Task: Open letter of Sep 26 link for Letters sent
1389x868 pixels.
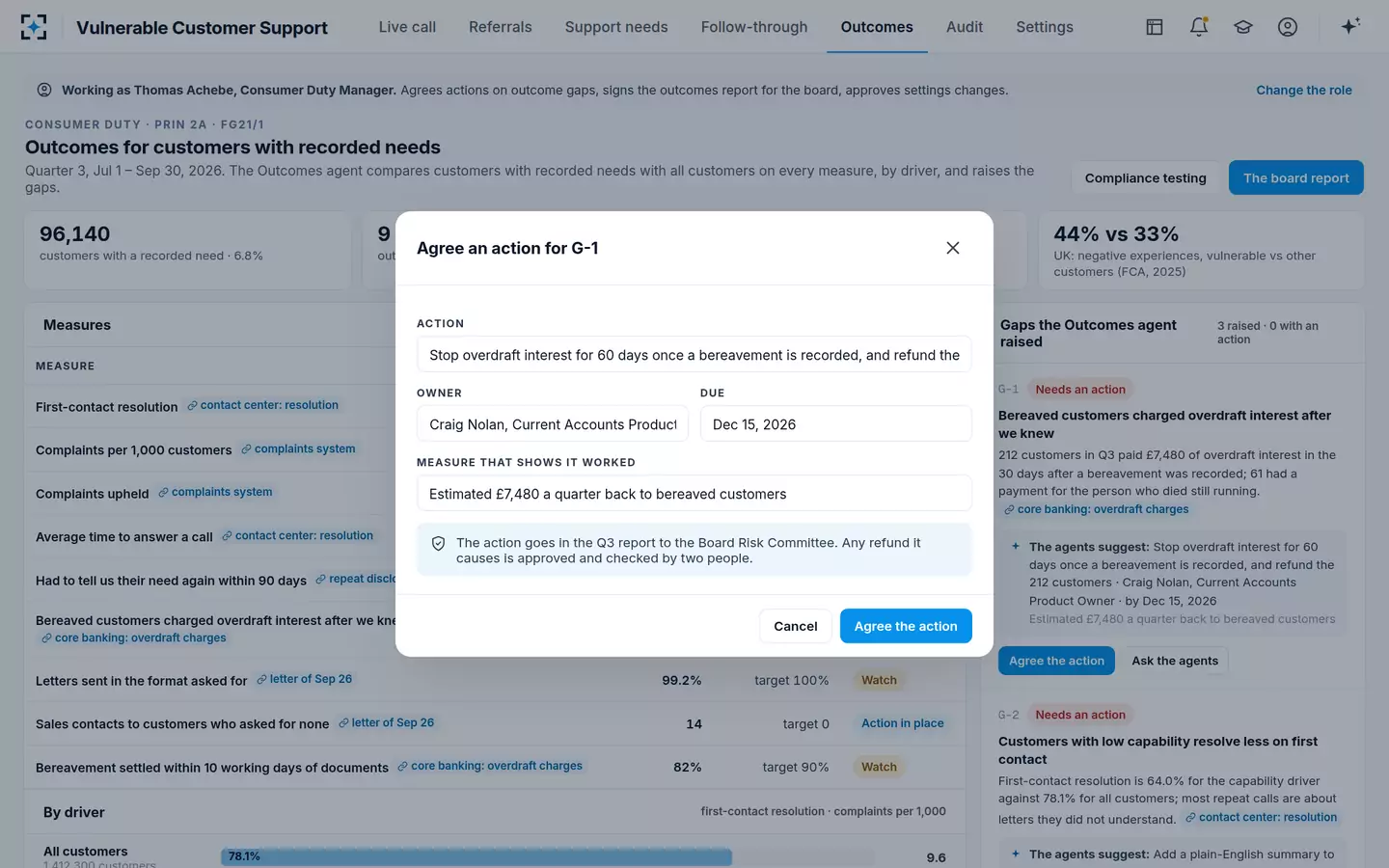Action: 304,679
